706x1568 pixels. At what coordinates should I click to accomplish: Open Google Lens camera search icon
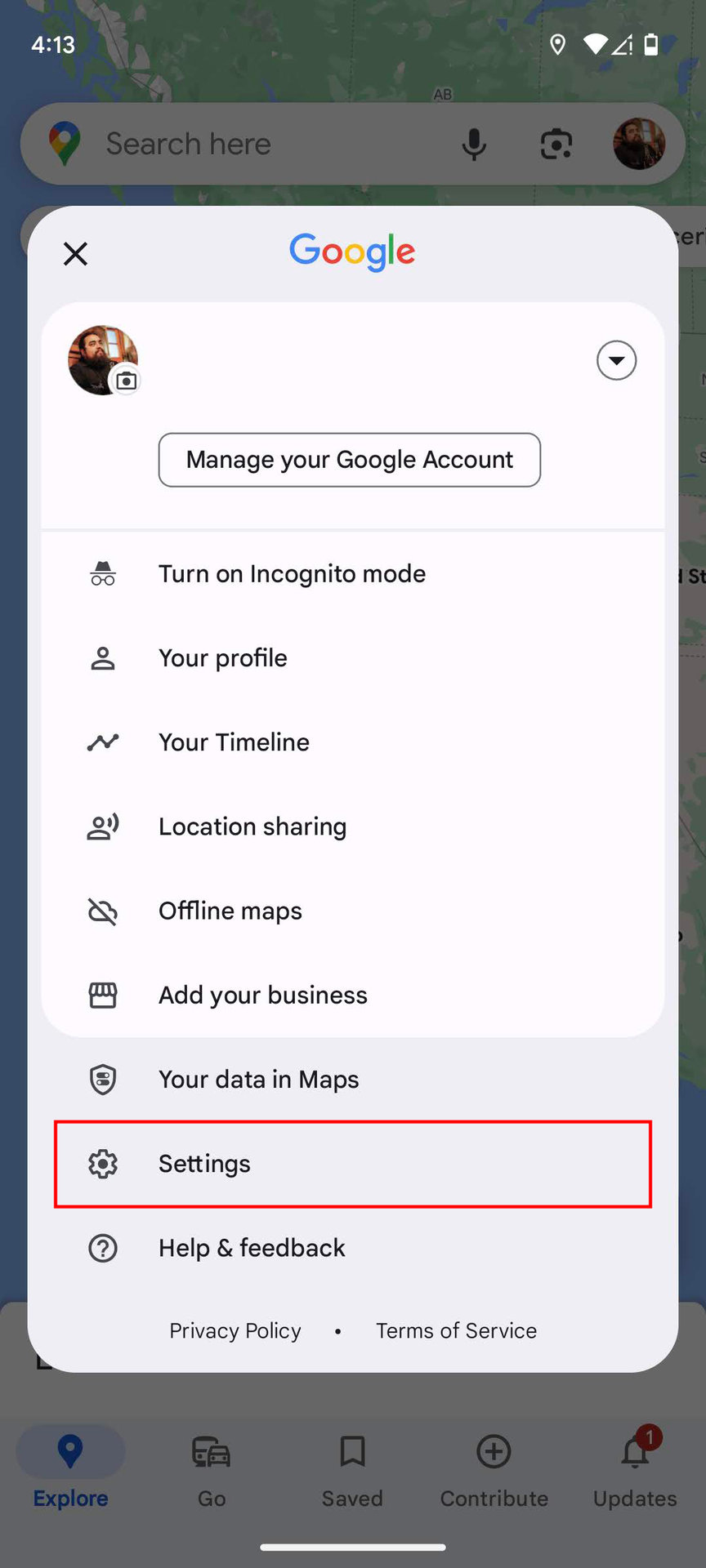pos(556,145)
